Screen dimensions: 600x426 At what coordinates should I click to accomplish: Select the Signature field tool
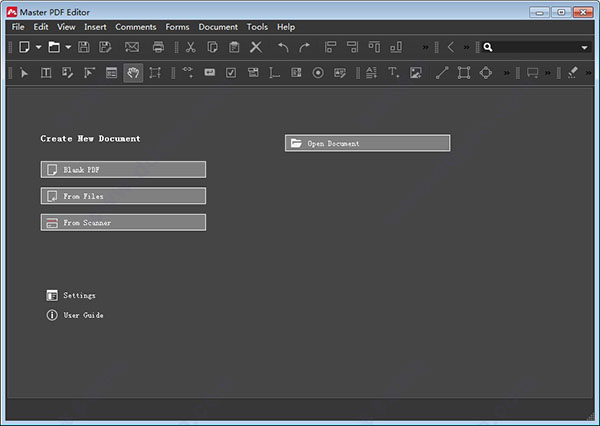coord(339,73)
